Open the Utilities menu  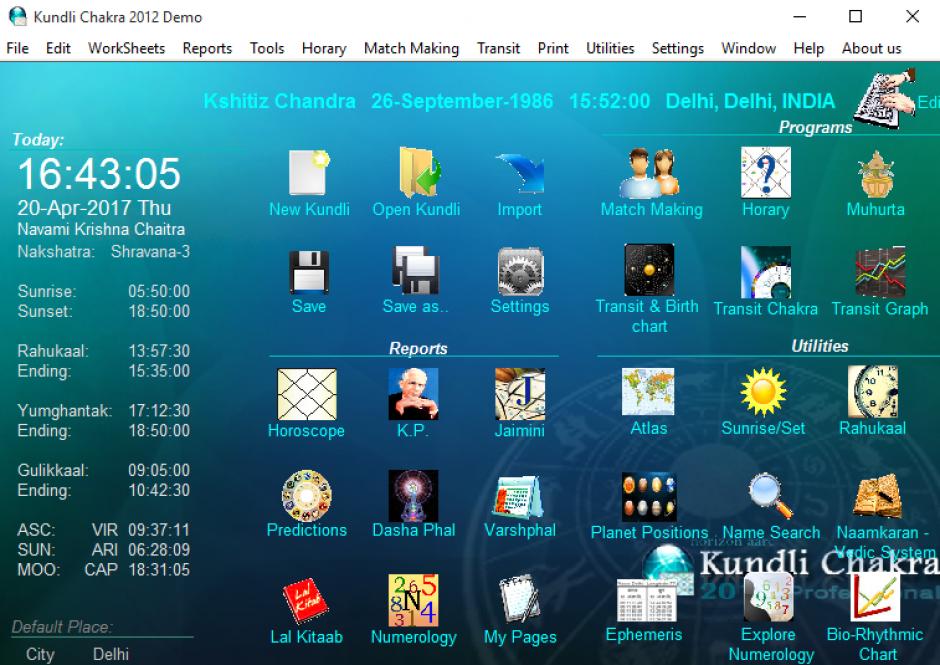click(x=610, y=48)
